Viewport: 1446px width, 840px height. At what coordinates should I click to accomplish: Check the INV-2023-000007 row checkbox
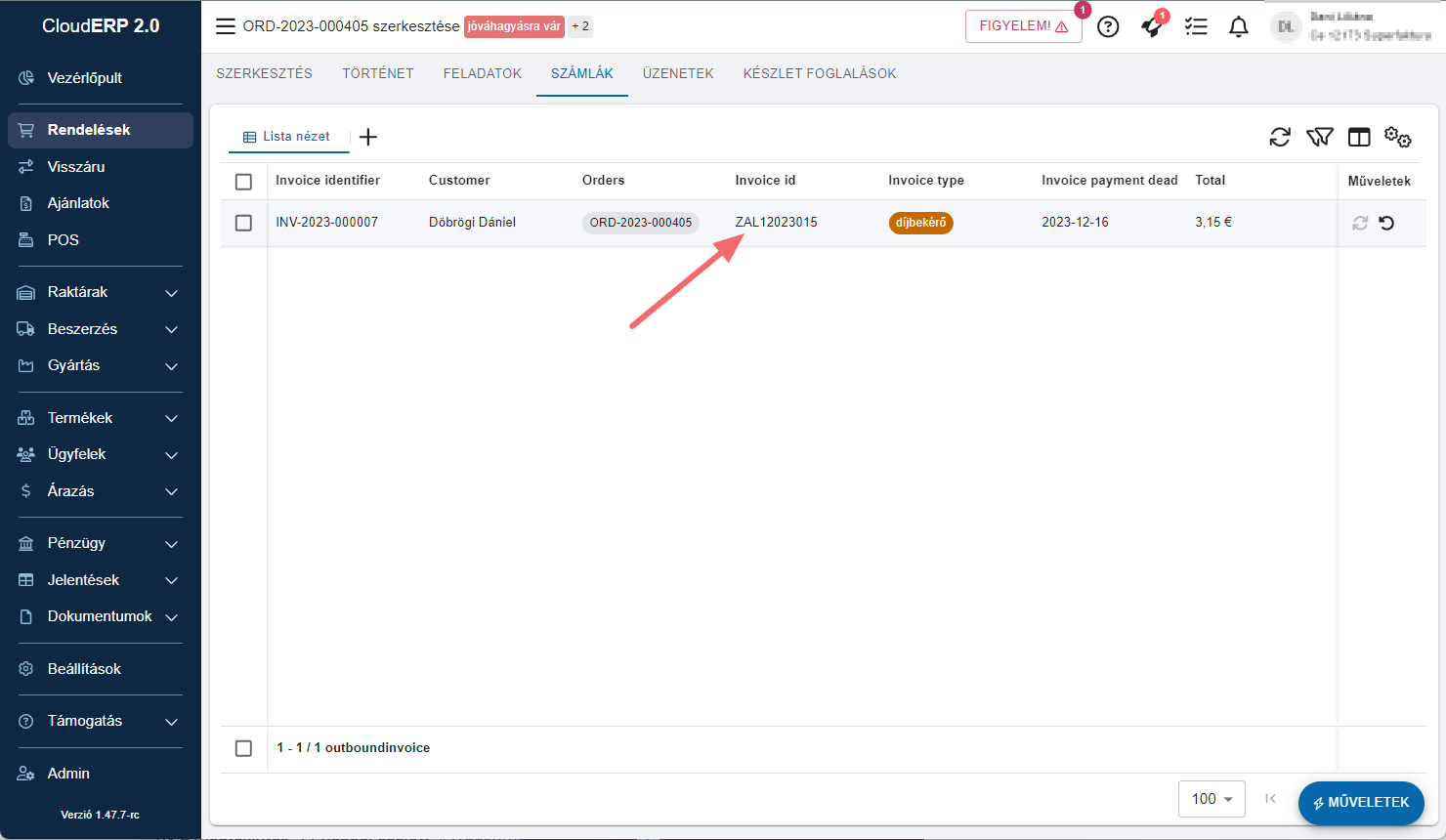click(x=243, y=223)
